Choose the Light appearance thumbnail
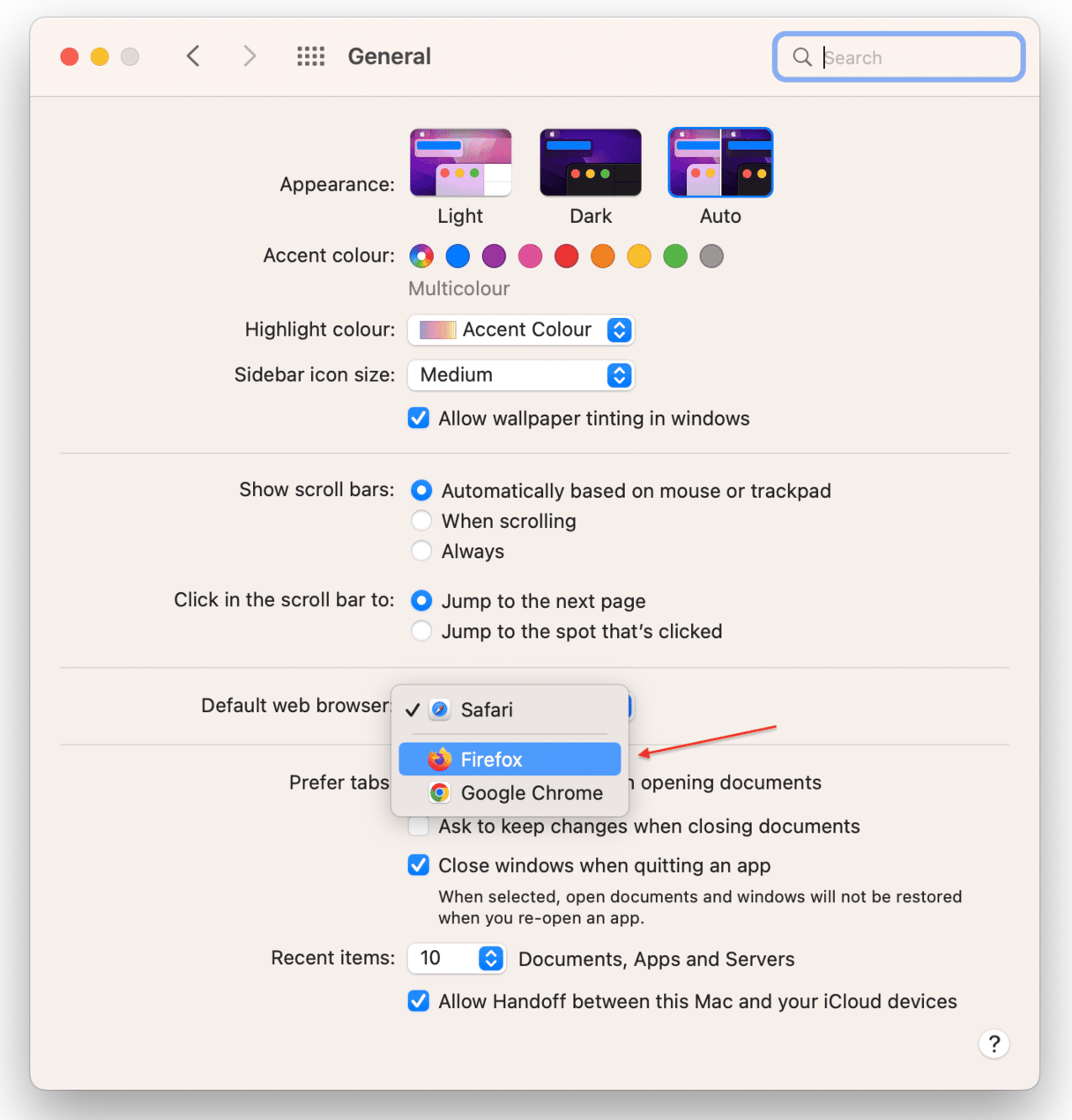The height and width of the screenshot is (1120, 1072). (460, 162)
